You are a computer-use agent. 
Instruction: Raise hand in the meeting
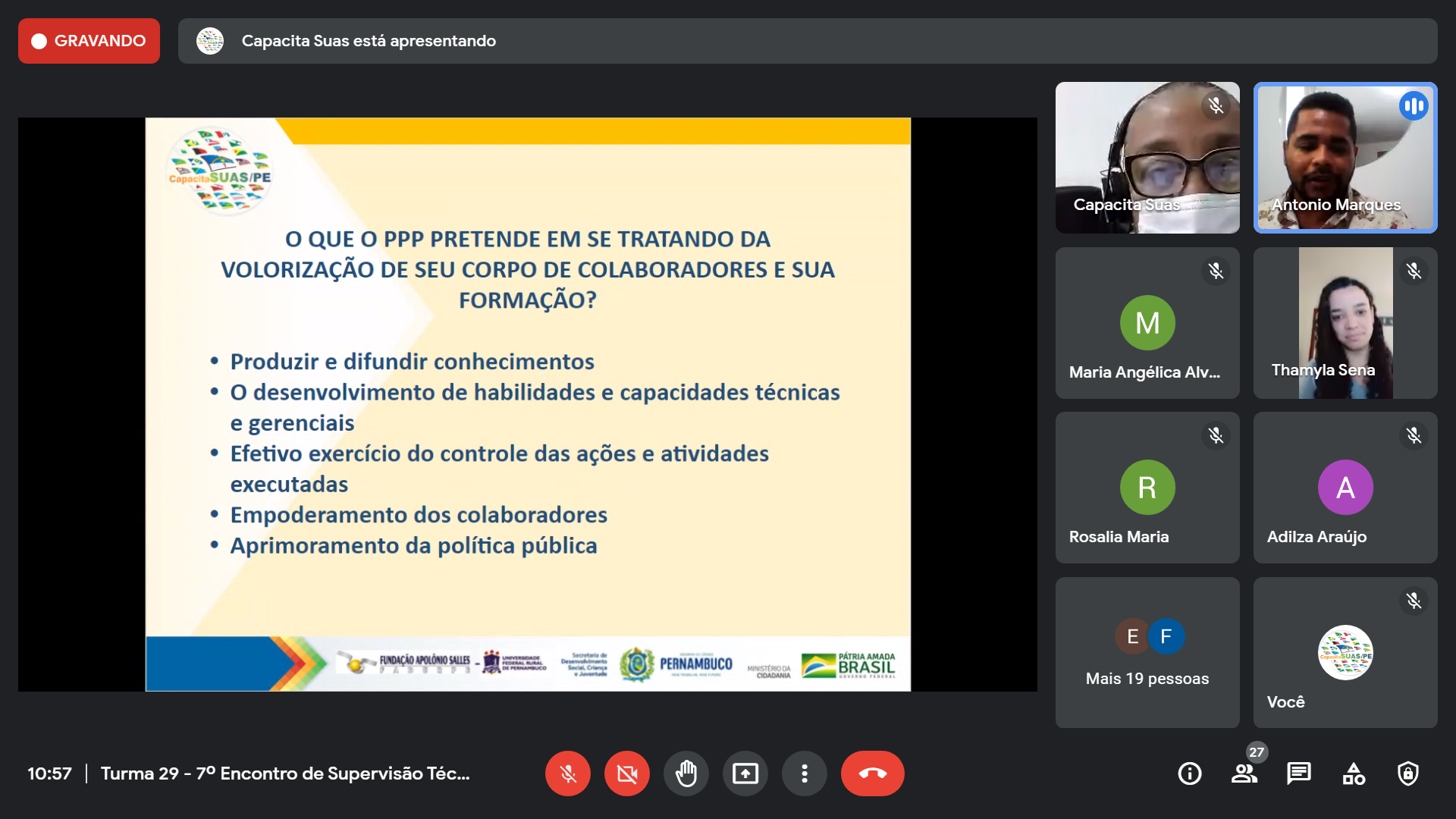pyautogui.click(x=686, y=773)
